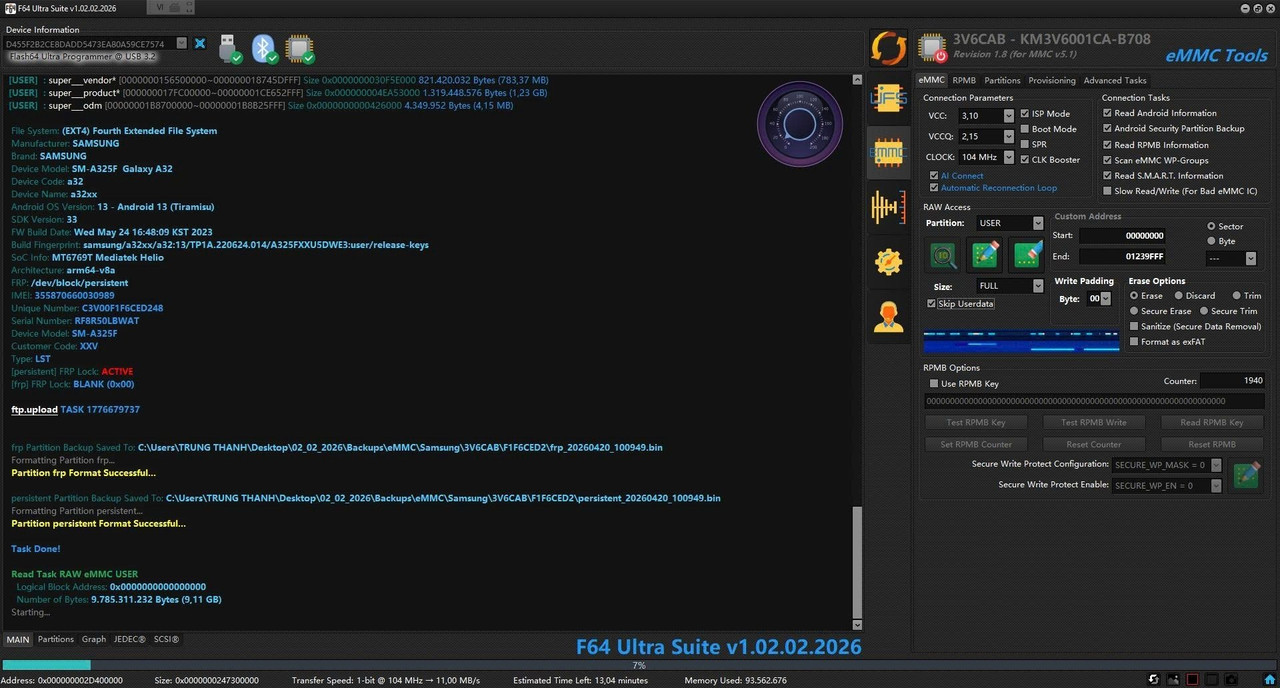Click the blue disconnect X icon
Viewport: 1280px width, 688px height.
click(200, 44)
